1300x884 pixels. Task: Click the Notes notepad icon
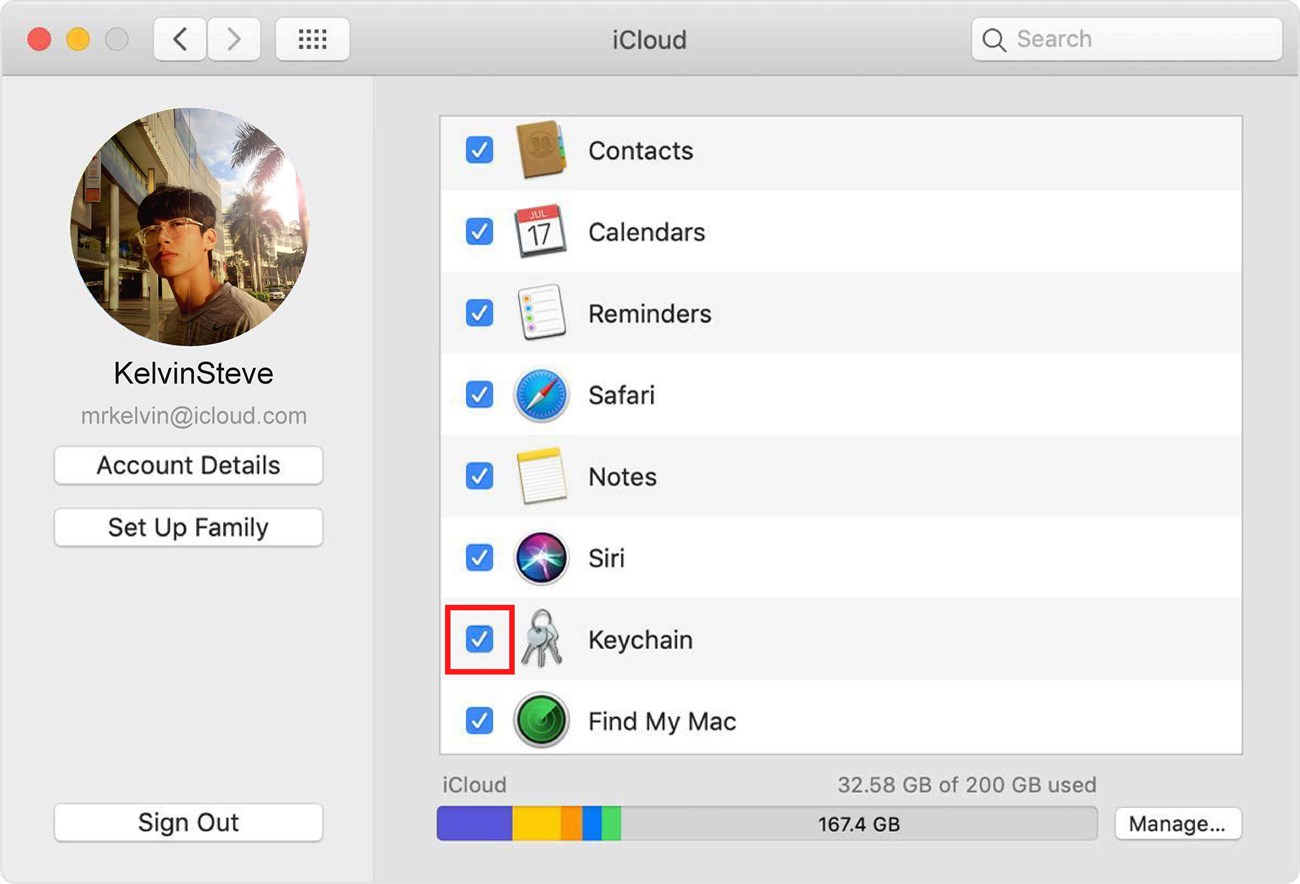click(x=541, y=476)
